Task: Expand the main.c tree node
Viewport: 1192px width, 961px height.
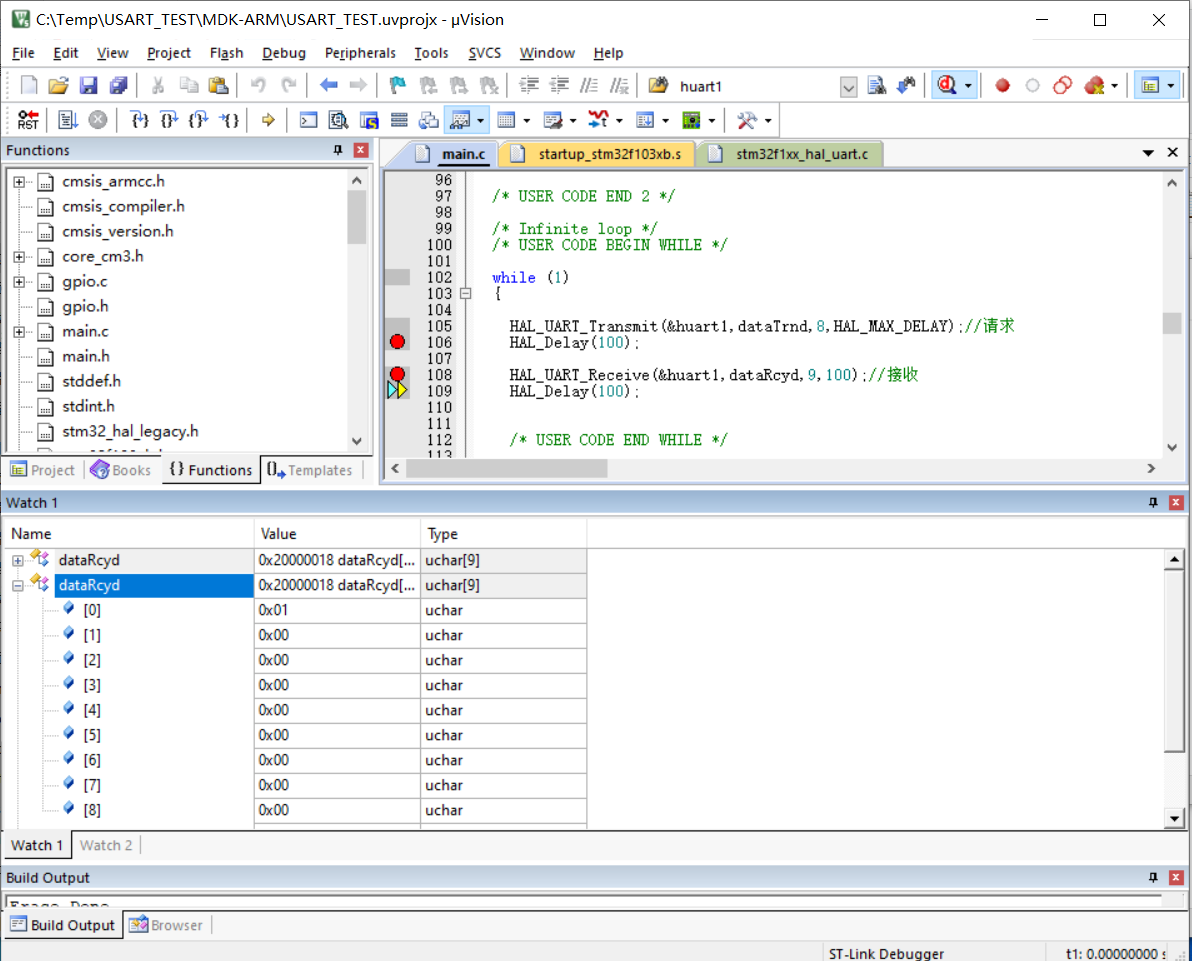Action: tap(19, 331)
